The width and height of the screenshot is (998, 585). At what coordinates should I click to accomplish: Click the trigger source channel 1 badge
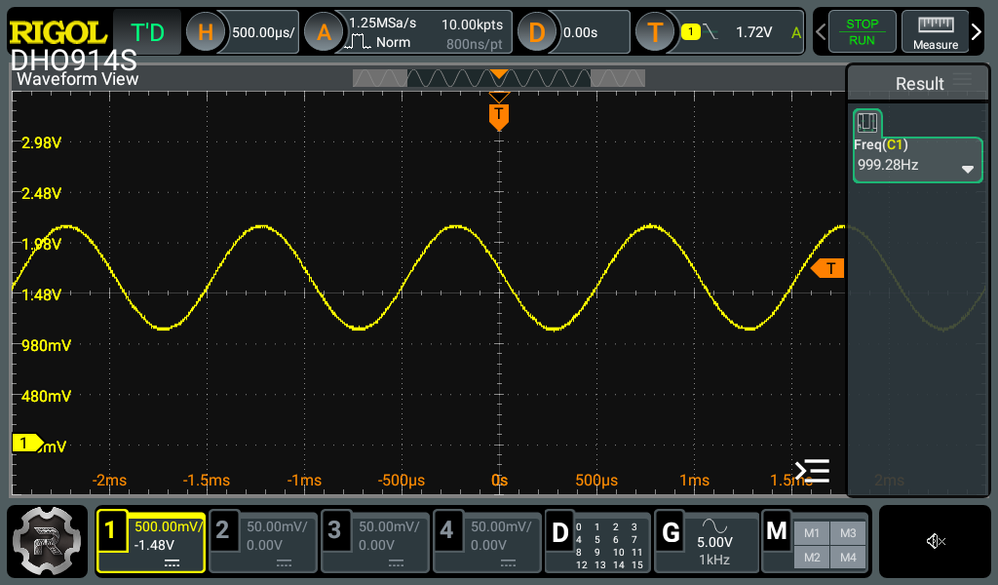coord(691,32)
